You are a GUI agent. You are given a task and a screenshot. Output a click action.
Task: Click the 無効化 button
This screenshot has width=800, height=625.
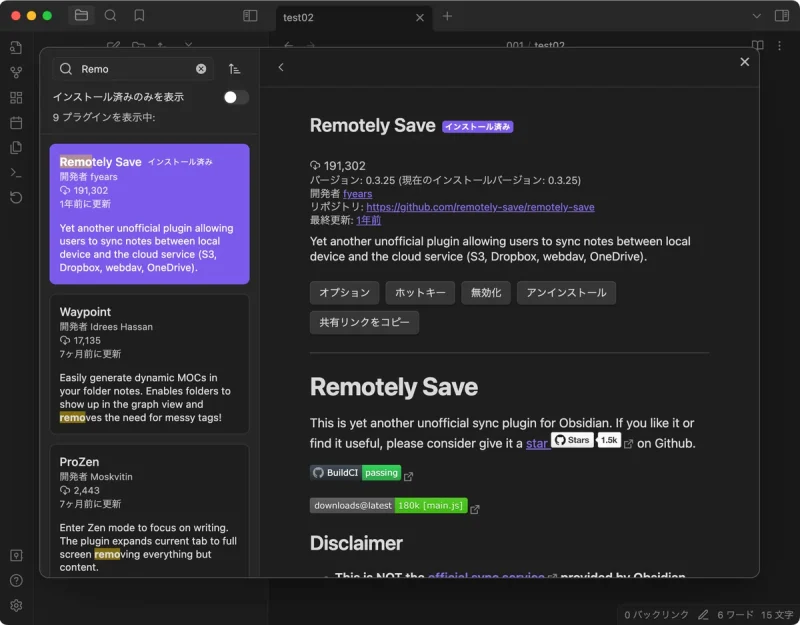(486, 293)
